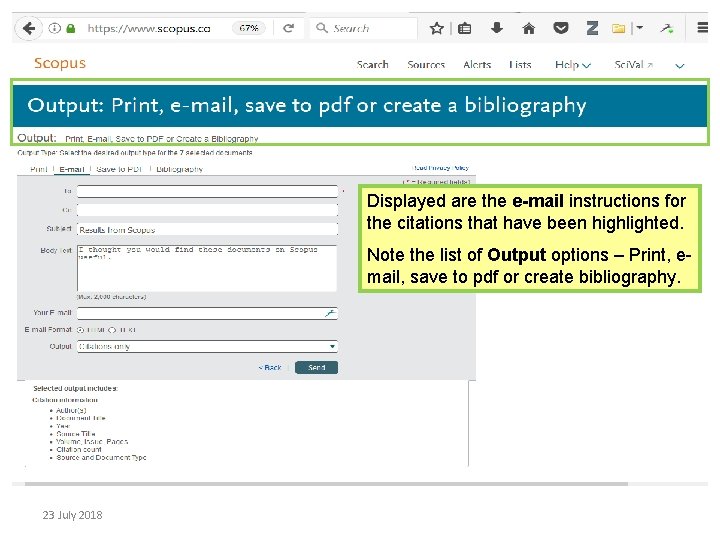
Task: Click the Back link
Action: (x=270, y=367)
